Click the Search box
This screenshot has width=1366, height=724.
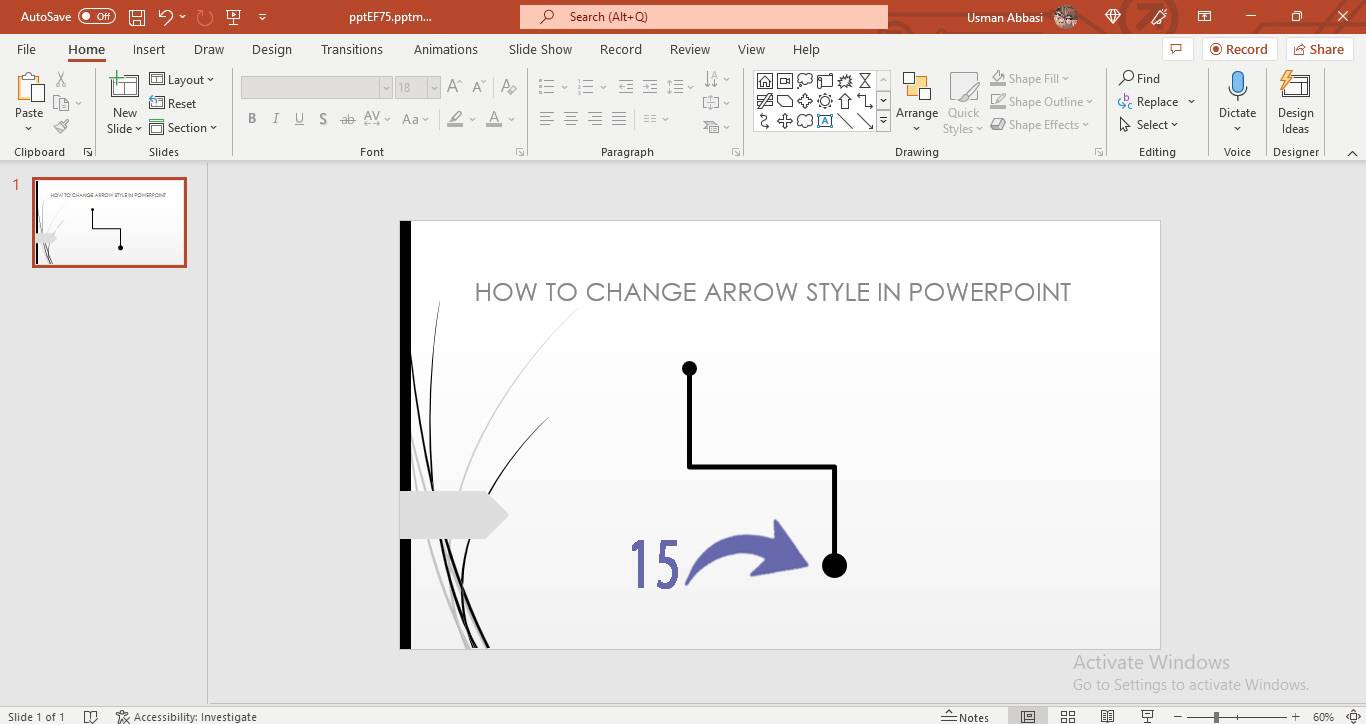point(704,17)
